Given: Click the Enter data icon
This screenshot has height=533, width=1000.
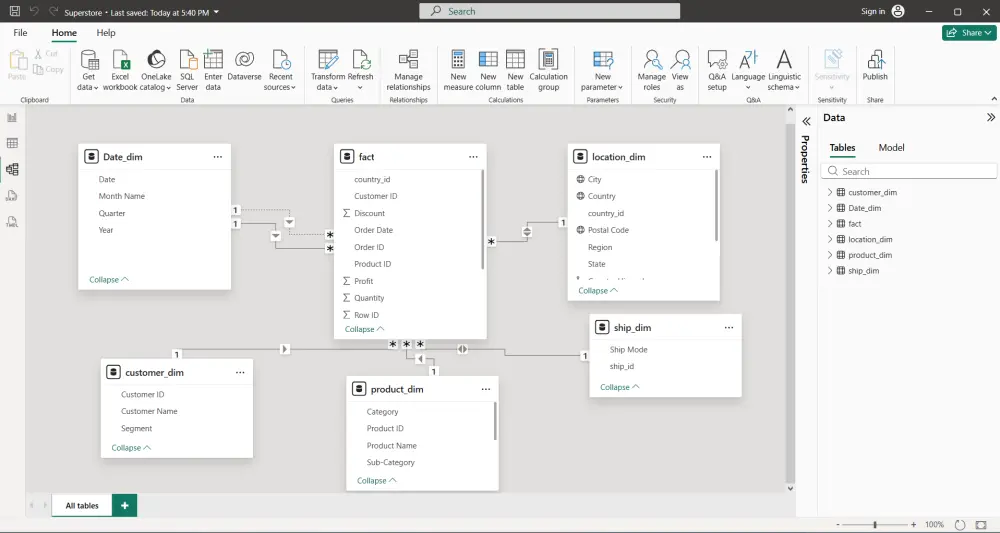Looking at the screenshot, I should click(213, 60).
